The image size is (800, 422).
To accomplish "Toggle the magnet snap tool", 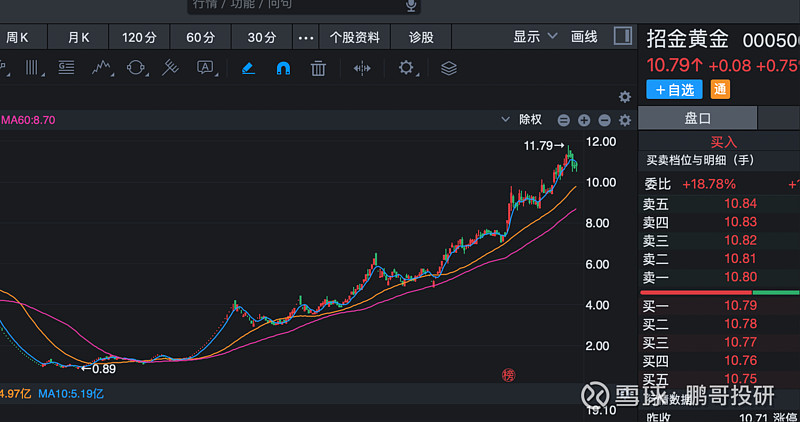I will click(283, 68).
